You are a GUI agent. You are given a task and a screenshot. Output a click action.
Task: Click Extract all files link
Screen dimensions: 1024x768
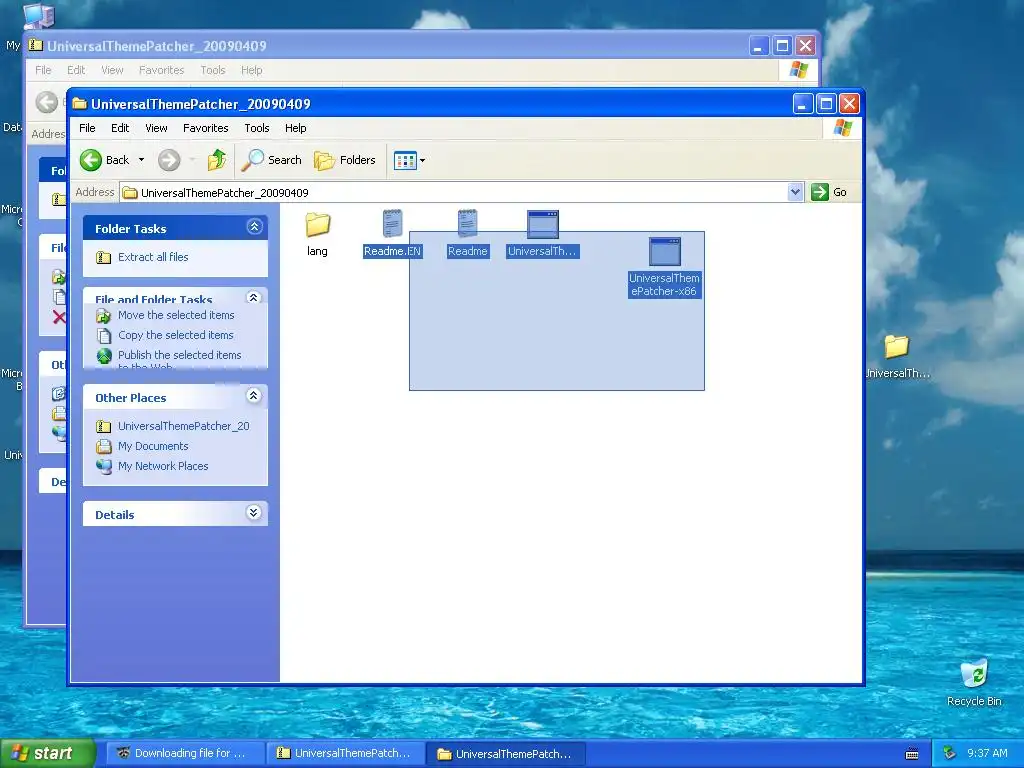[153, 257]
